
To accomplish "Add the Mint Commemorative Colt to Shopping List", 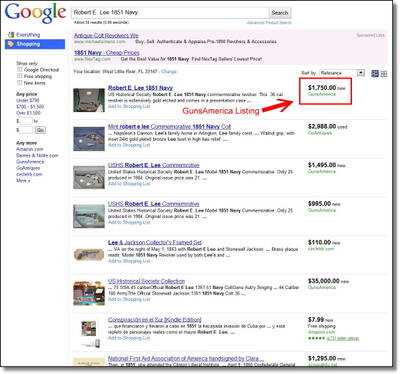I will (x=129, y=145).
